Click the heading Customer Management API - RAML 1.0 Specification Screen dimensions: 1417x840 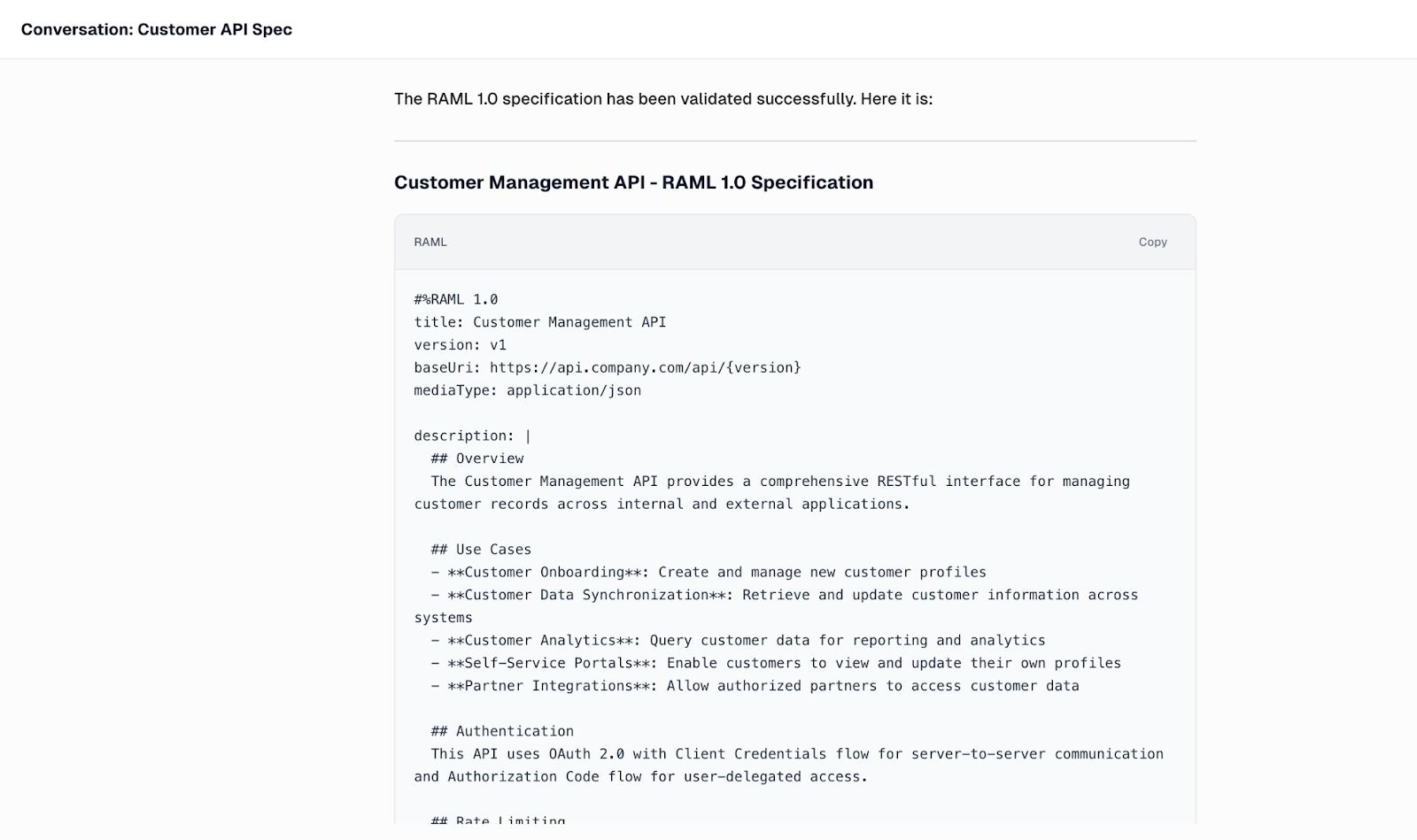pos(633,182)
